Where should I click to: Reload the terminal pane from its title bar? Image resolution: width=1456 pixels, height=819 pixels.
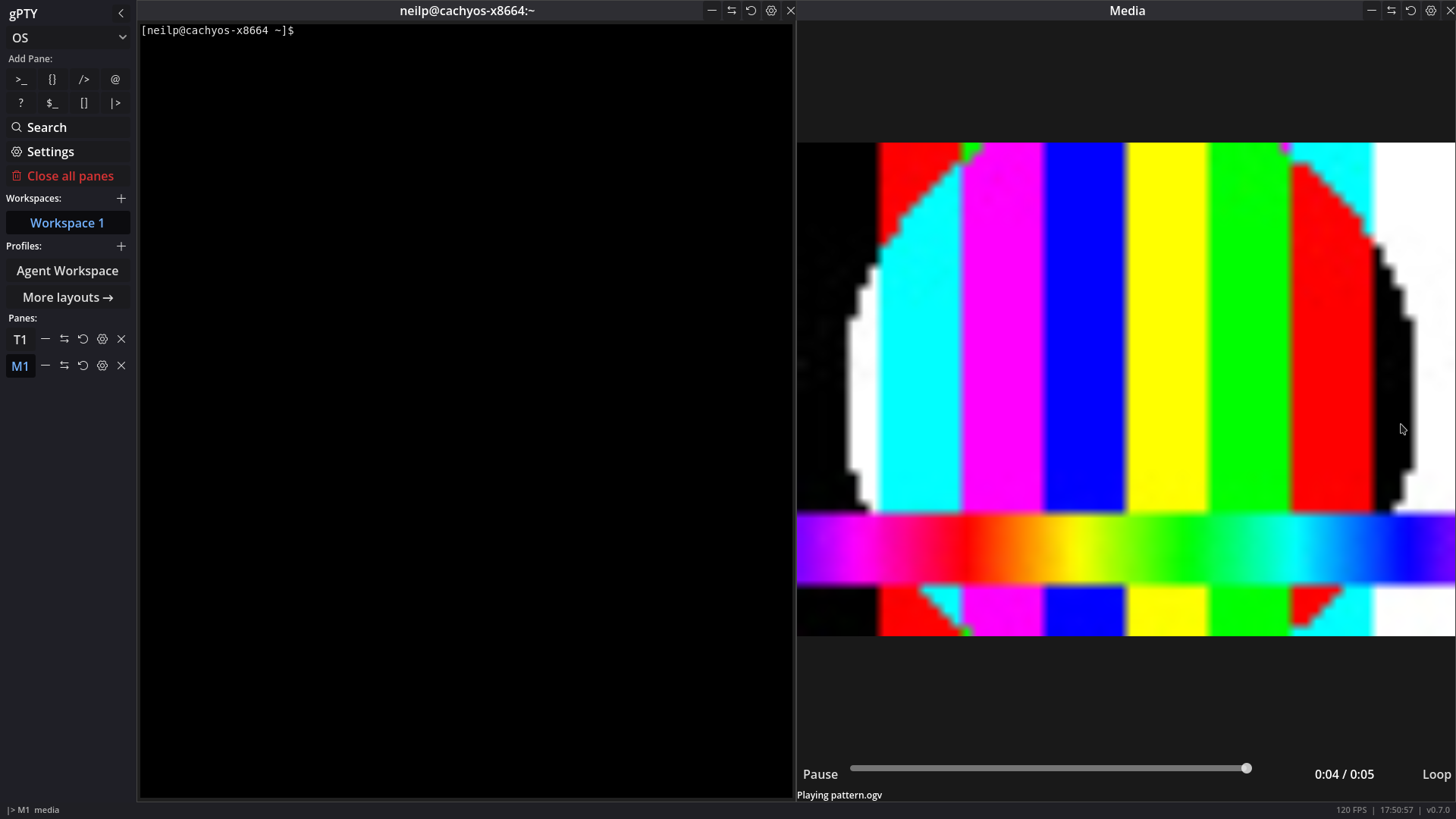752,11
